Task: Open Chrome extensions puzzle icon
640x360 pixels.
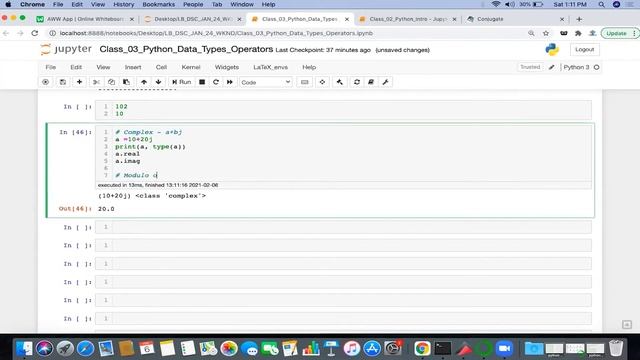Action: coord(578,33)
